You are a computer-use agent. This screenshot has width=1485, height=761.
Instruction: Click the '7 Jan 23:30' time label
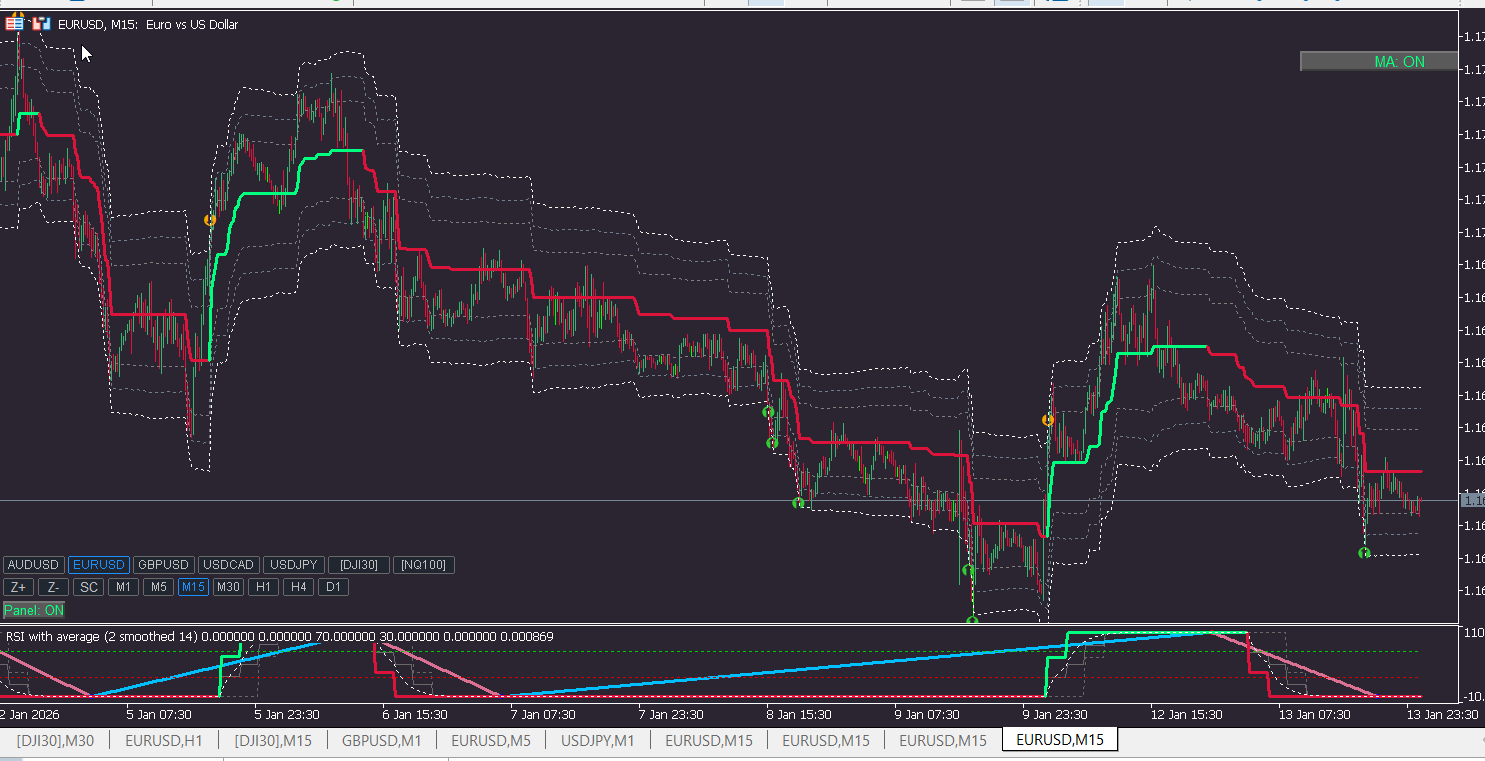[x=671, y=715]
